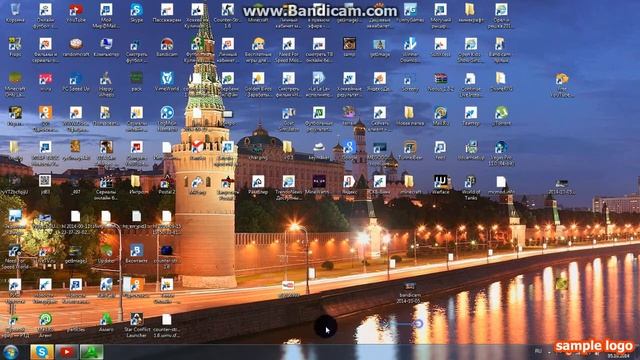Viewport: 640px width, 360px height.
Task: Open the Counter-Strike 1.6 desktop shortcut
Action: (x=227, y=15)
